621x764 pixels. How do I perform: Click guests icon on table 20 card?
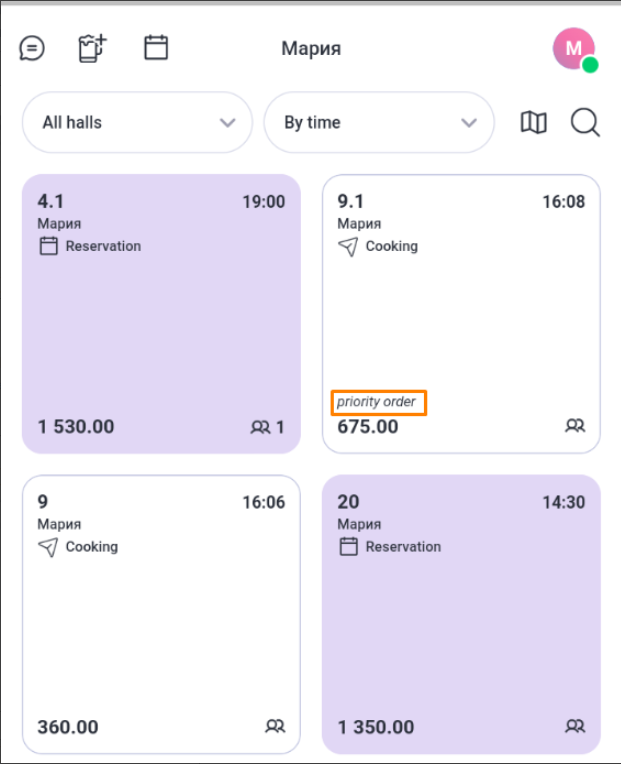(575, 726)
